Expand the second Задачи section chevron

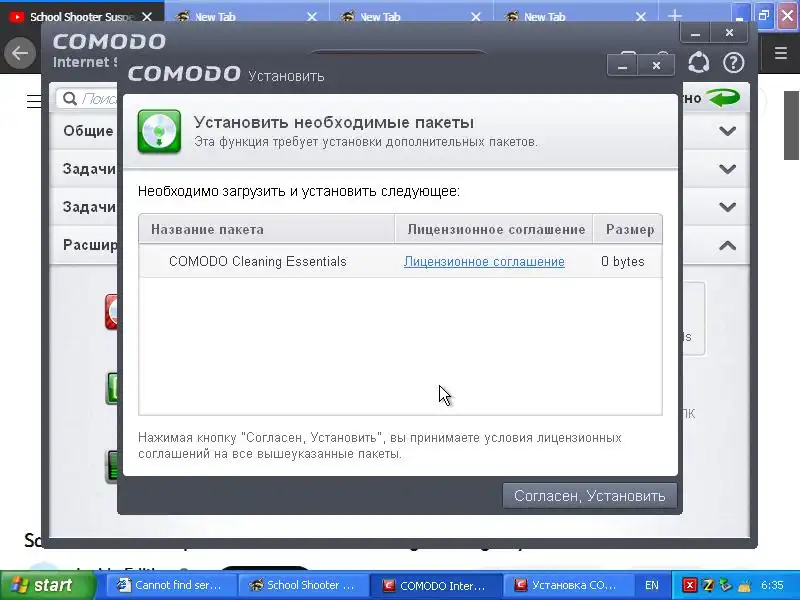[728, 207]
